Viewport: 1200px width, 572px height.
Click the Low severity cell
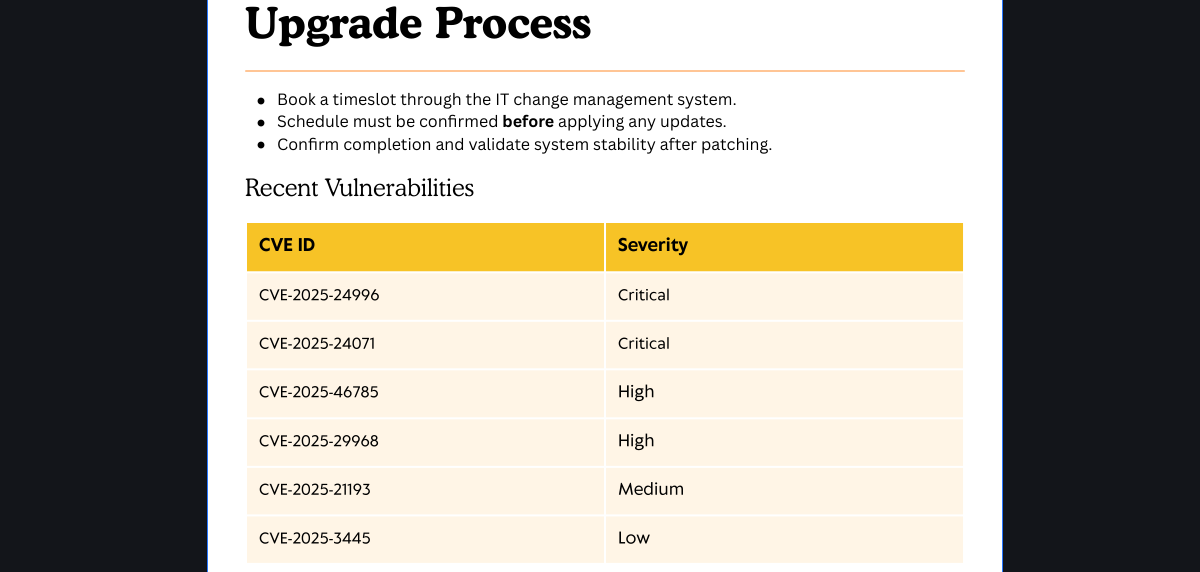pyautogui.click(x=633, y=538)
